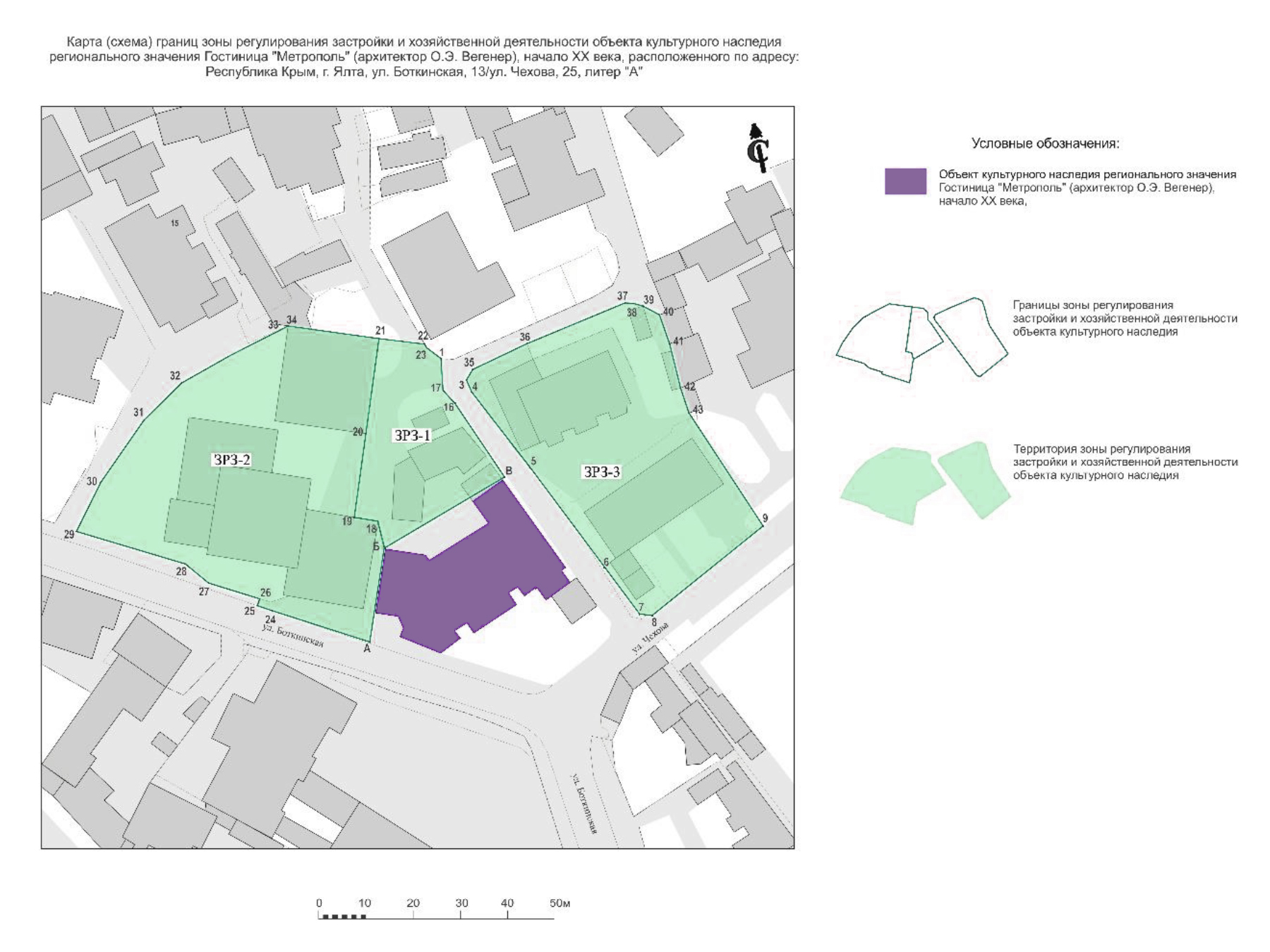This screenshot has width=1270, height=952.
Task: Click the north arrow compass symbol
Action: (758, 148)
